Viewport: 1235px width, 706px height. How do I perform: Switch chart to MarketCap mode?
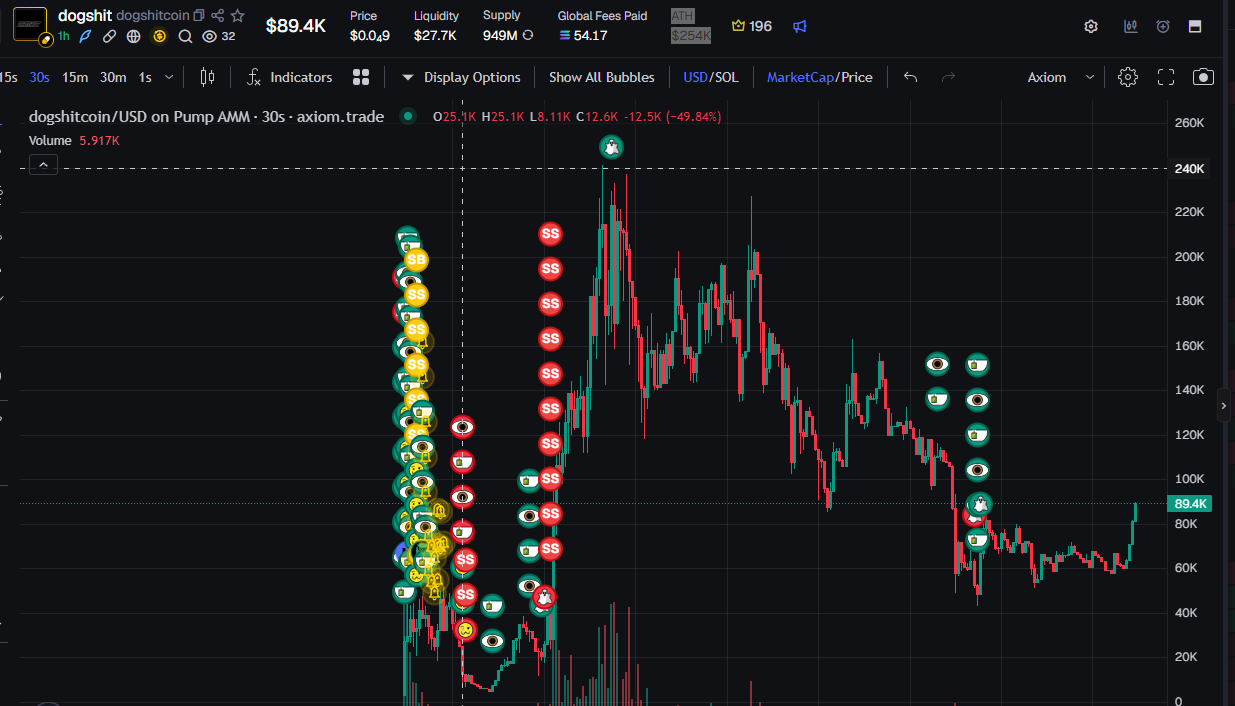pyautogui.click(x=800, y=77)
